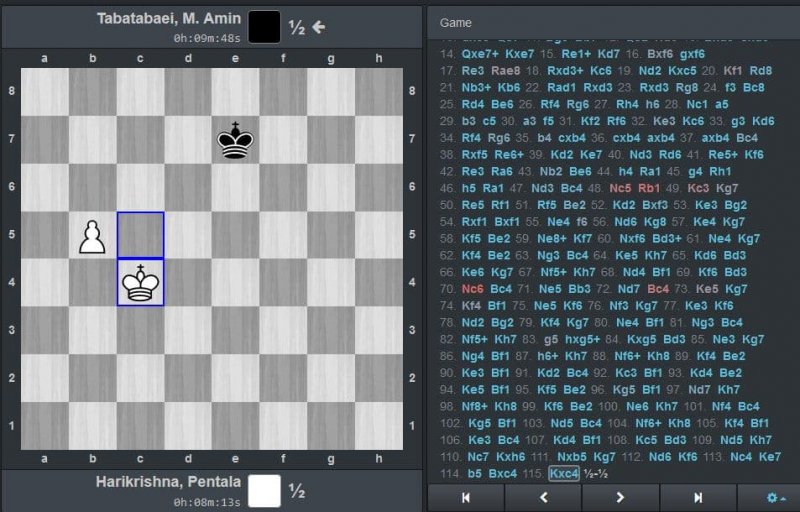Viewport: 800px width, 512px height.
Task: Step back to the previous move
Action: coord(543,497)
